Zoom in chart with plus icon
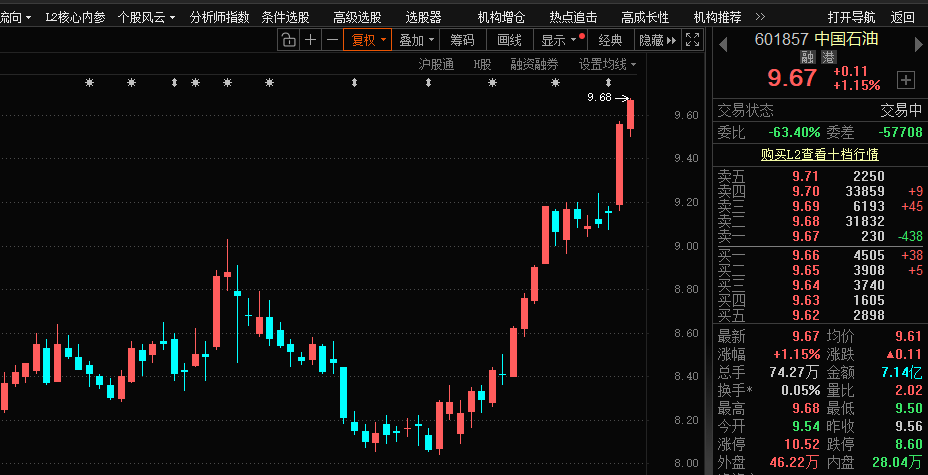 coord(310,40)
